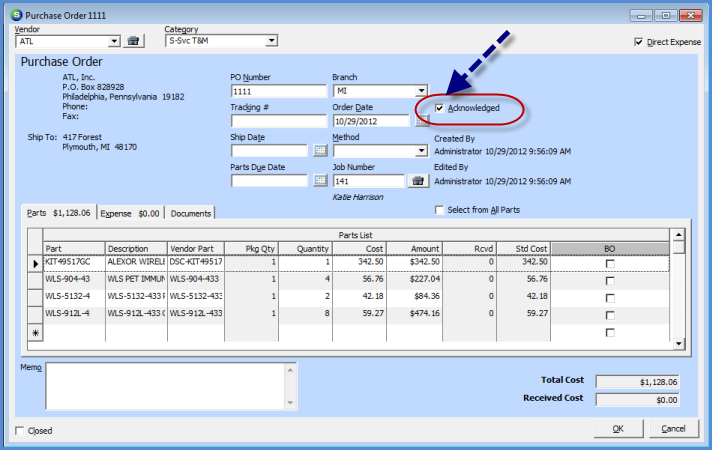Click the new row asterisk marker
Image resolution: width=712 pixels, height=450 pixels.
(35, 333)
